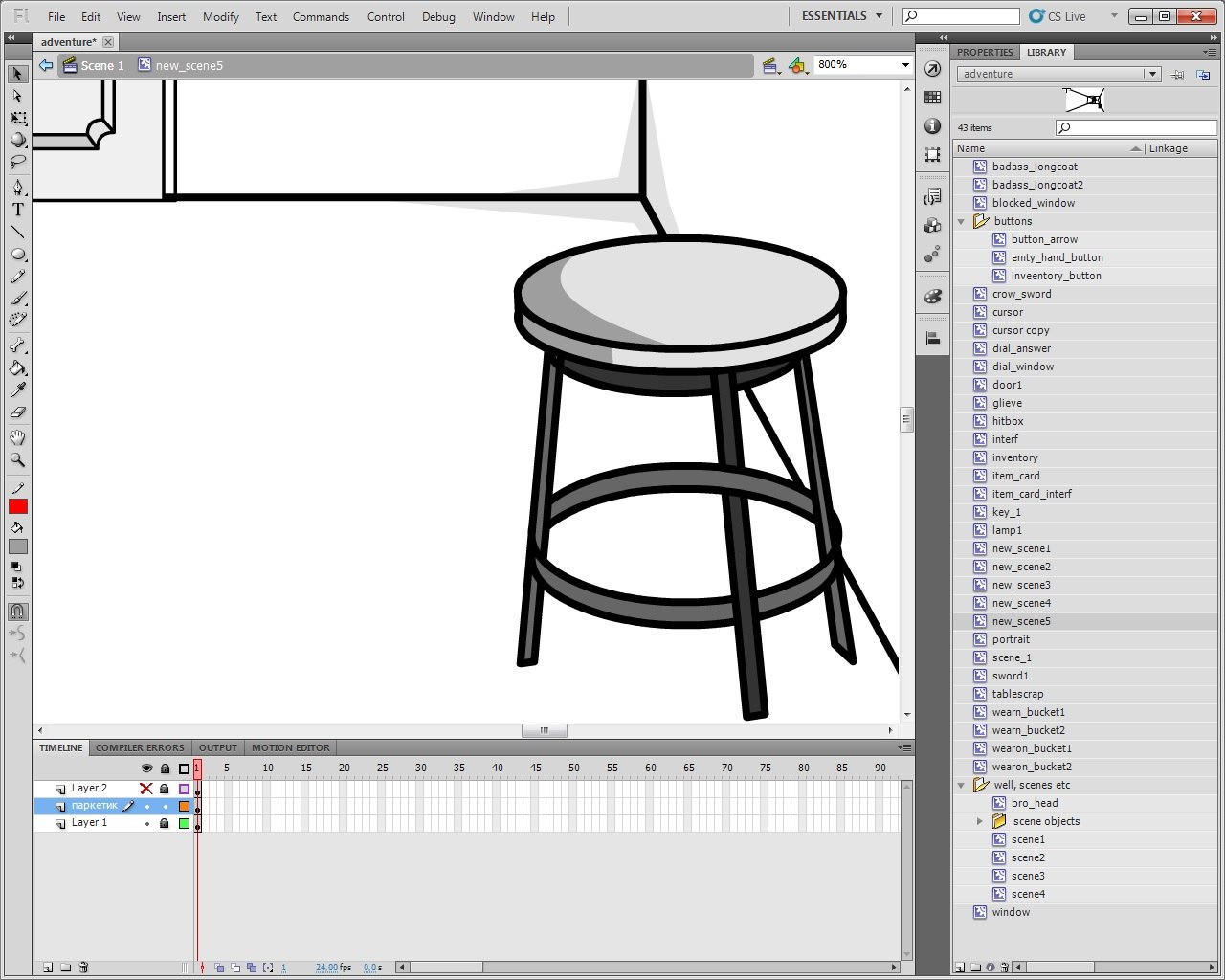Click Scene 1 in the edit bar

[93, 65]
